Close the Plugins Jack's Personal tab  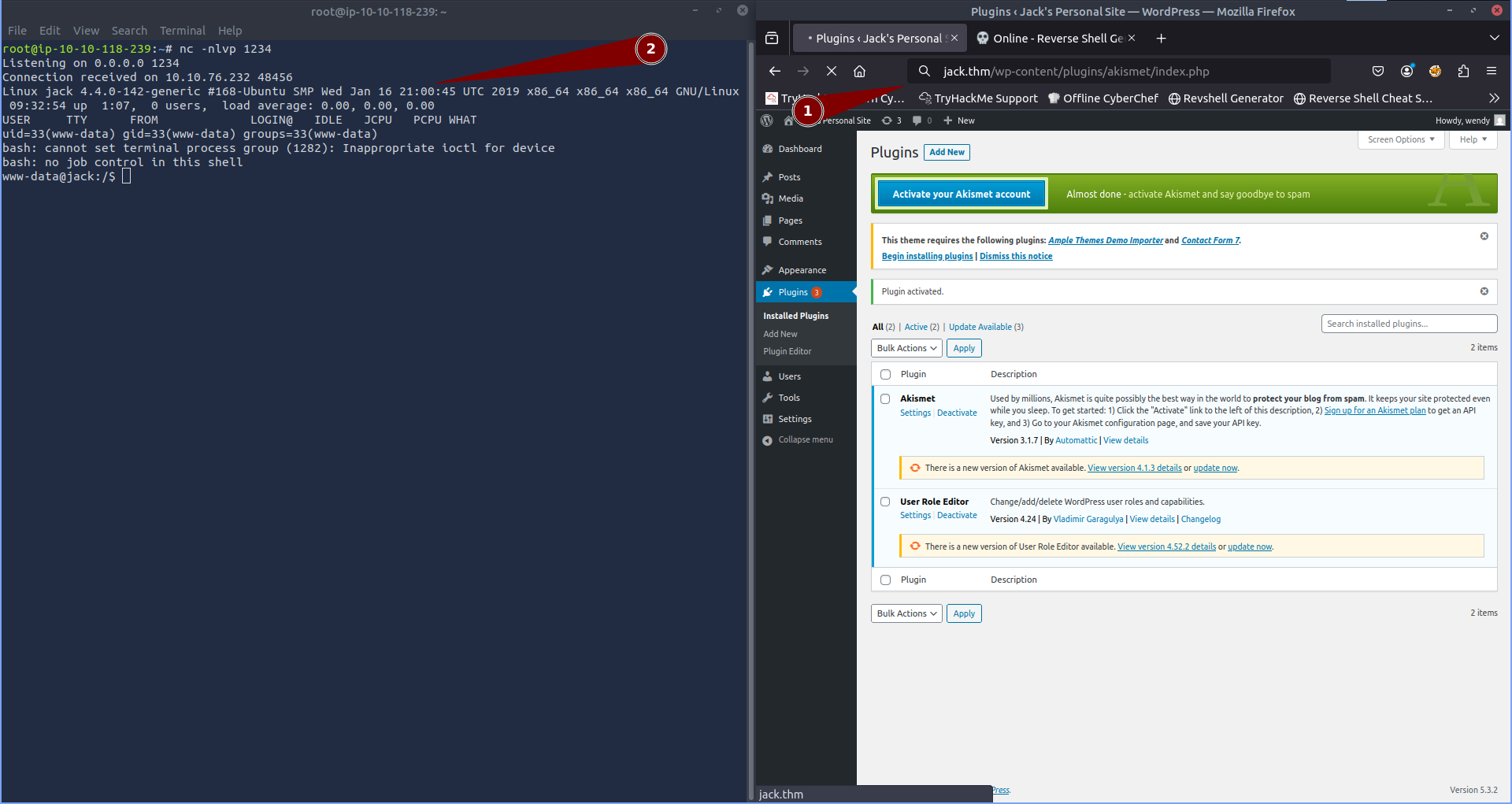(x=954, y=38)
